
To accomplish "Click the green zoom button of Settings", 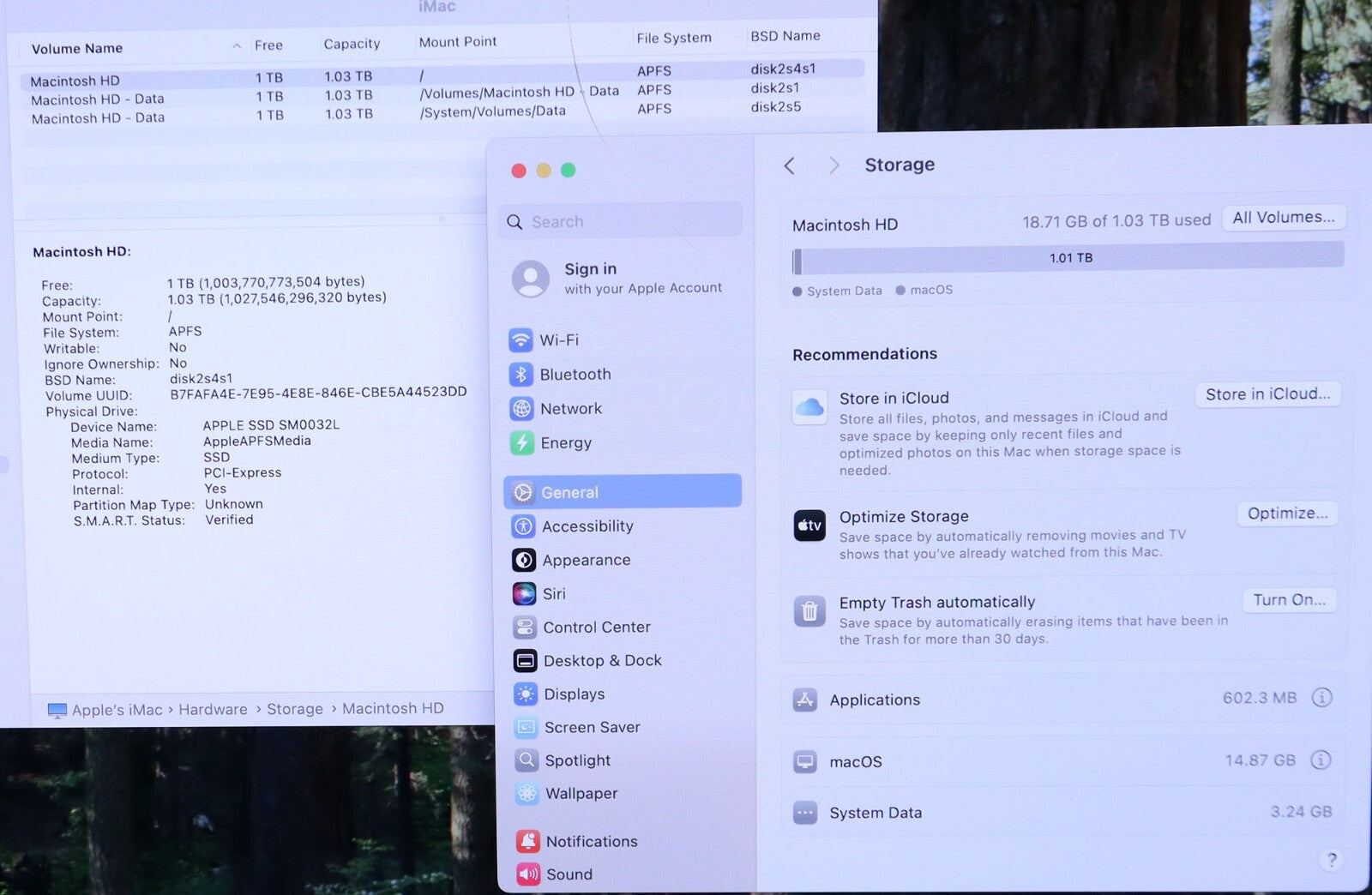I will (569, 170).
